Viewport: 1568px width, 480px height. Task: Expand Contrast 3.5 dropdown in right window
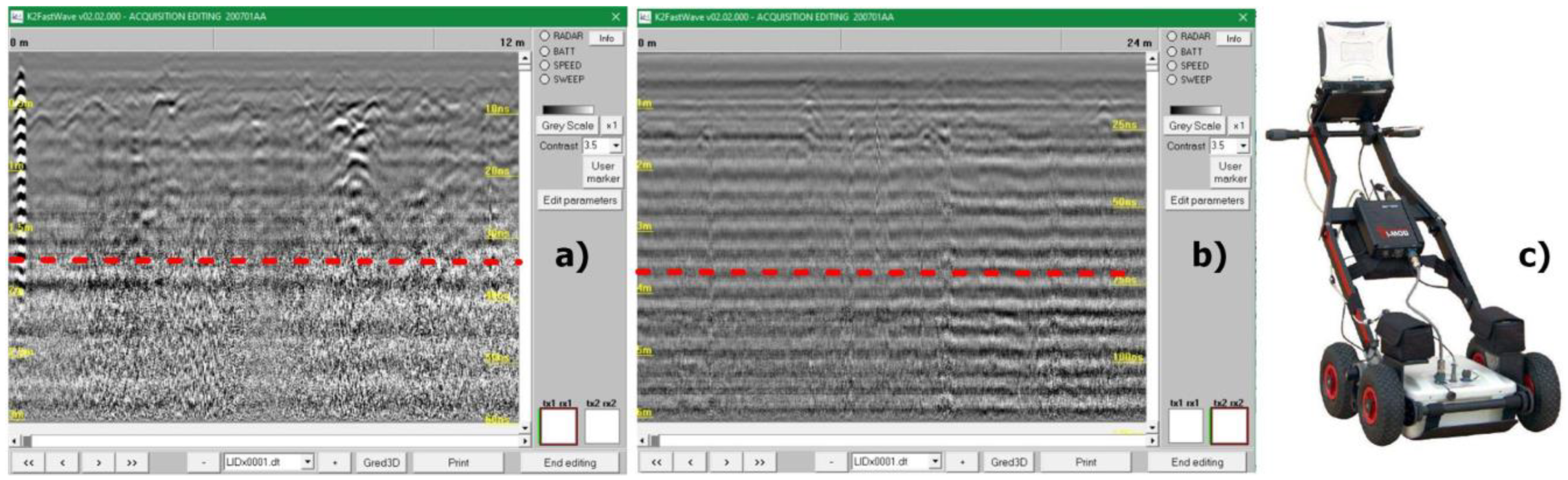tap(1242, 146)
